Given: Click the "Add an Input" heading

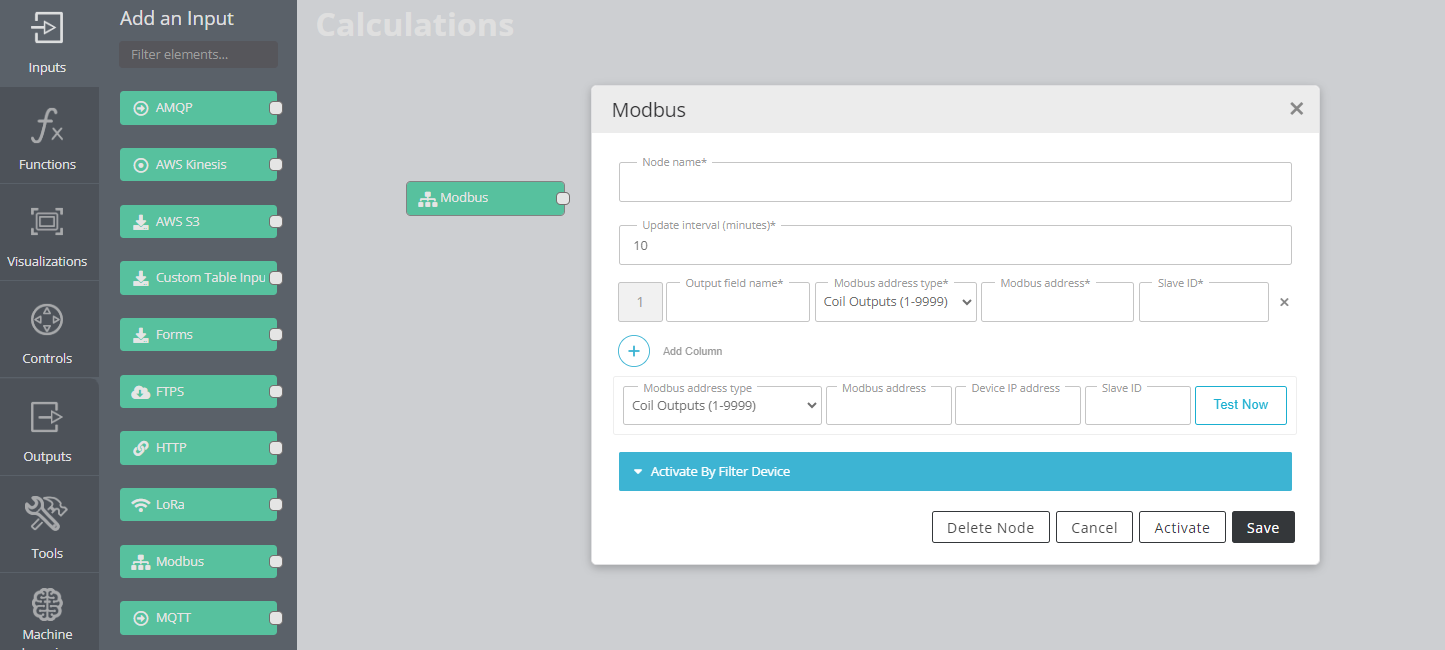Looking at the screenshot, I should pos(177,18).
